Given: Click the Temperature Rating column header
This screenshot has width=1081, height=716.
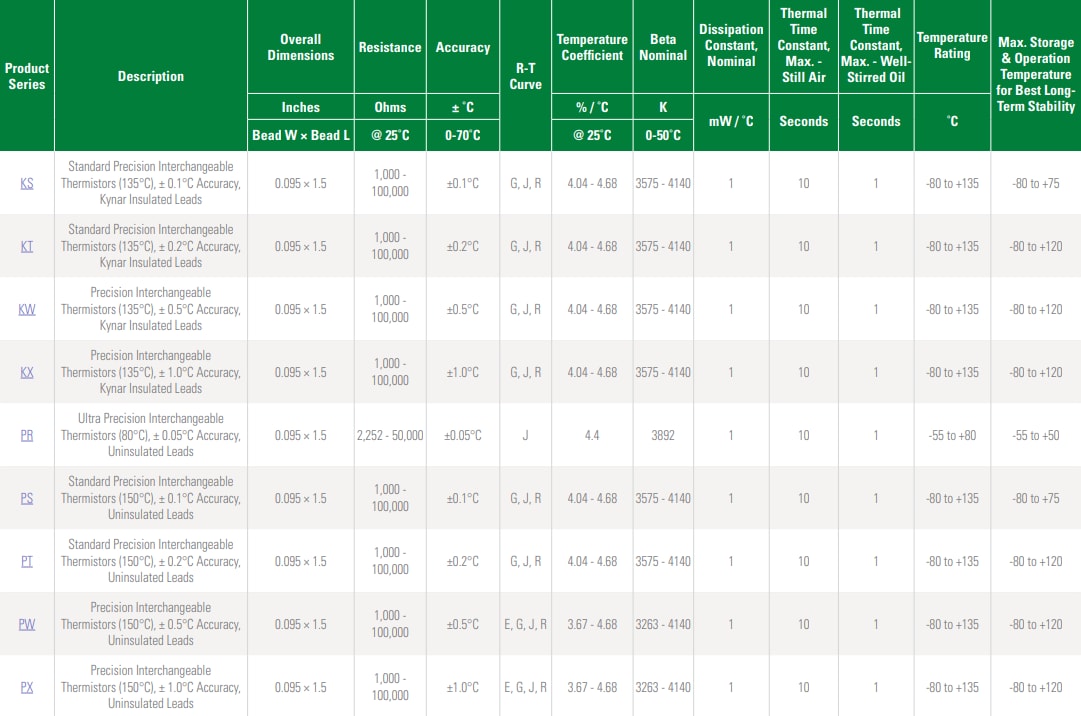Looking at the screenshot, I should (x=952, y=45).
